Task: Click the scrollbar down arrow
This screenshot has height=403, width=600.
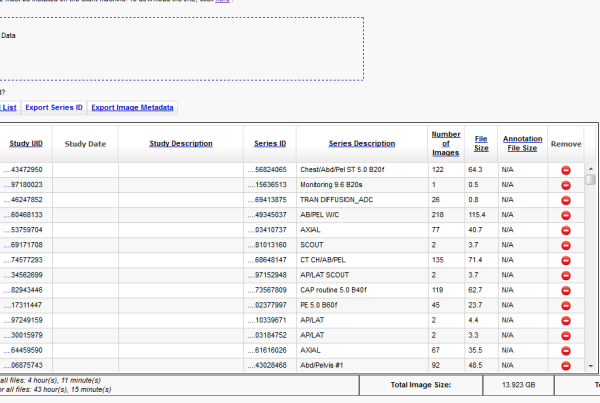Action: (591, 366)
